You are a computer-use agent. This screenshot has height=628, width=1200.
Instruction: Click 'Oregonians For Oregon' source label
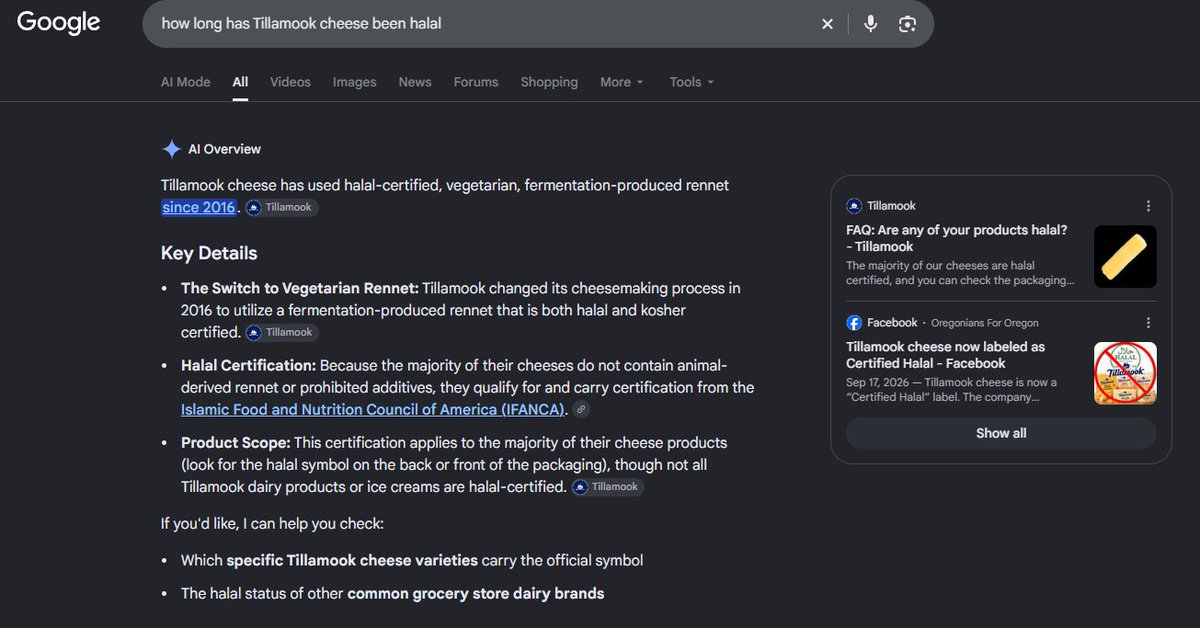coord(985,323)
